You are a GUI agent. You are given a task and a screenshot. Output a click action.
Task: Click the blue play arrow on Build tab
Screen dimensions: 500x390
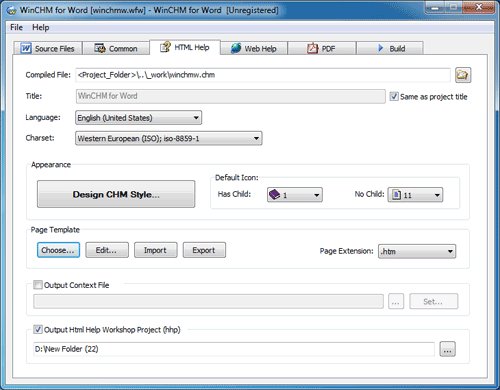tap(381, 48)
